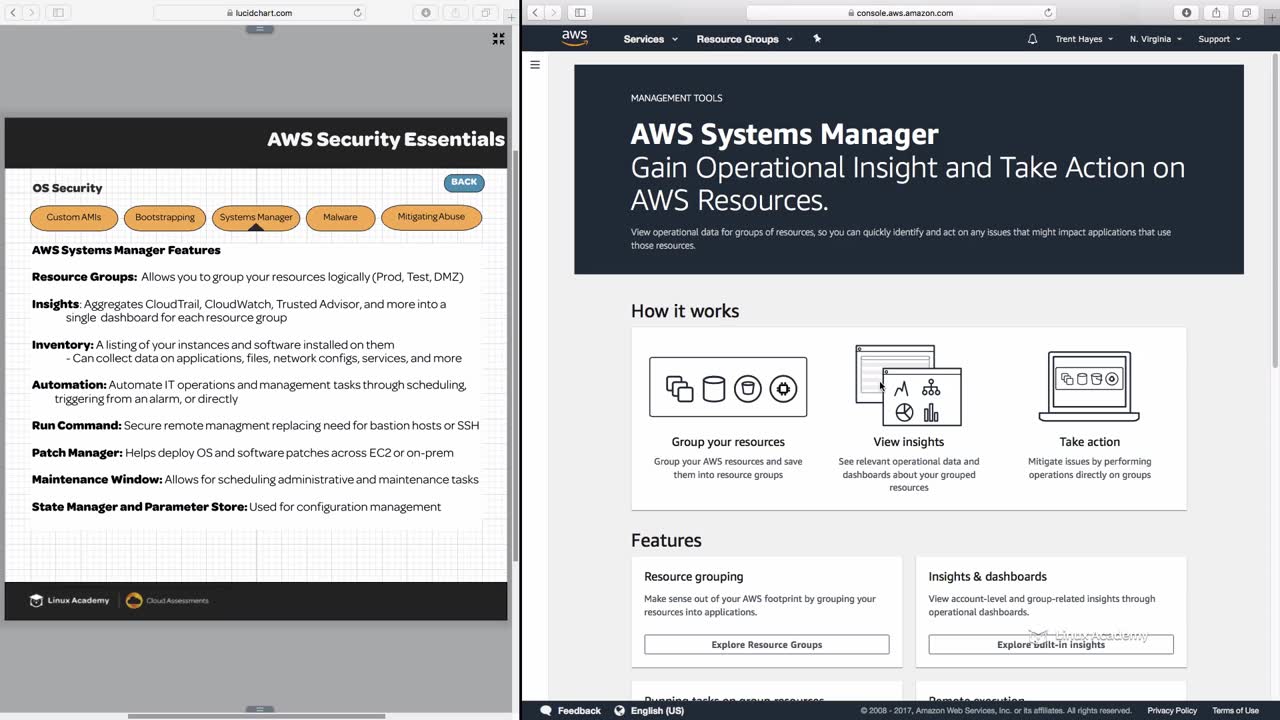Click the BACK button on the slide
Screen dimensions: 1280x720
point(464,182)
